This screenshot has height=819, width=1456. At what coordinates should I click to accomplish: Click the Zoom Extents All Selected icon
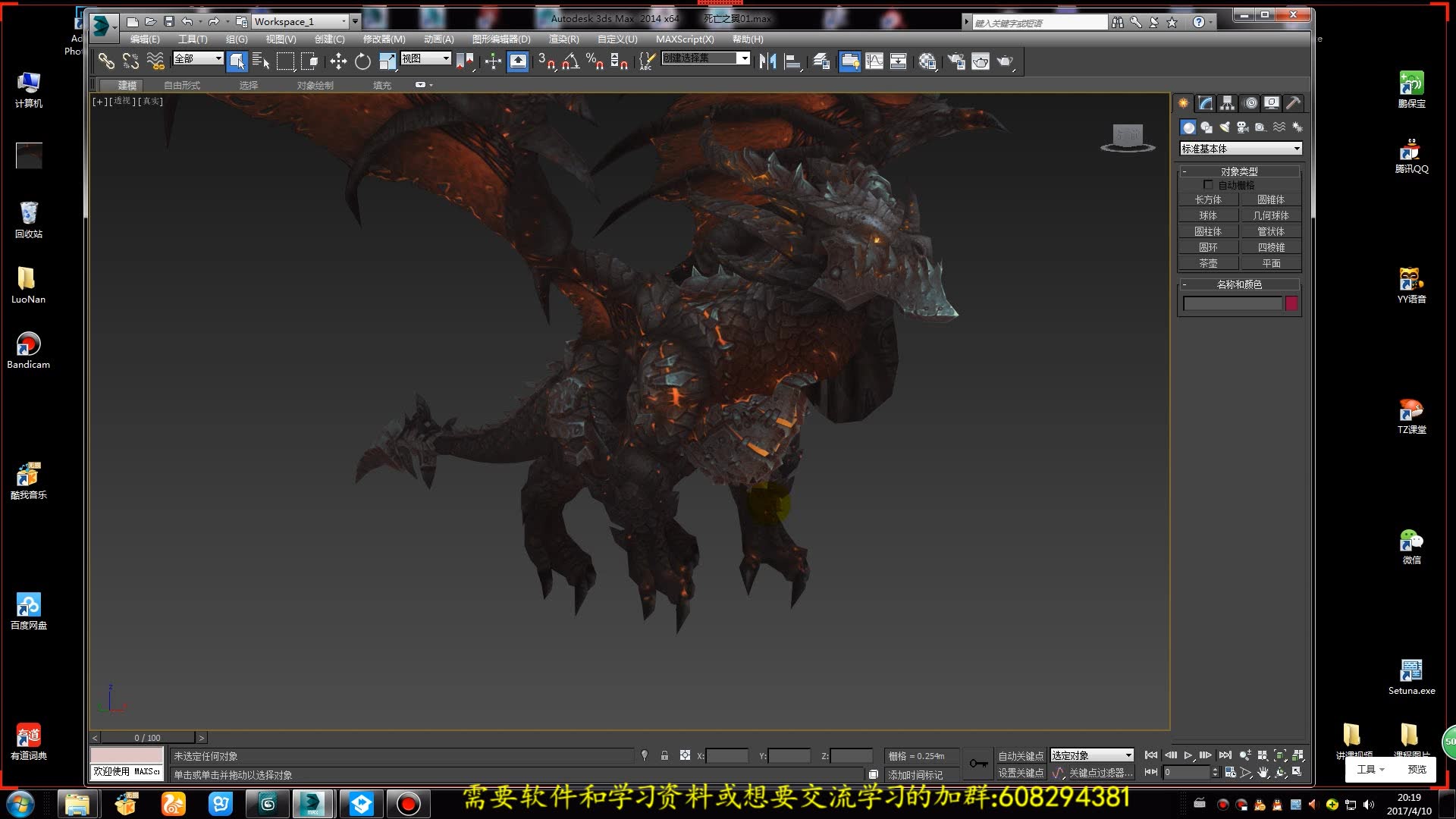pos(1298,755)
